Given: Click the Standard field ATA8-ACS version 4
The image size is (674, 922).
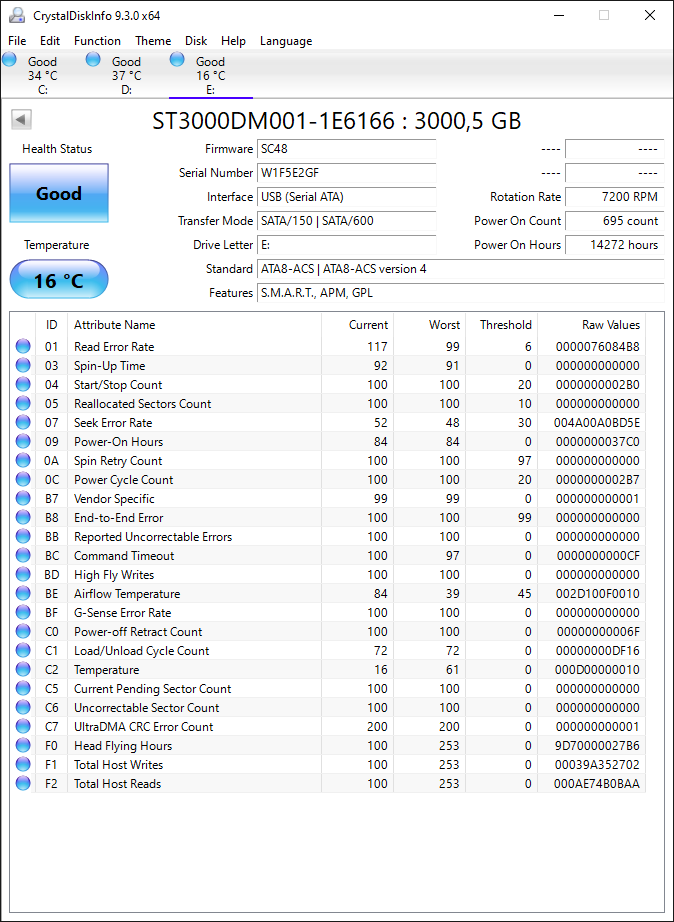Looking at the screenshot, I should coord(461,269).
